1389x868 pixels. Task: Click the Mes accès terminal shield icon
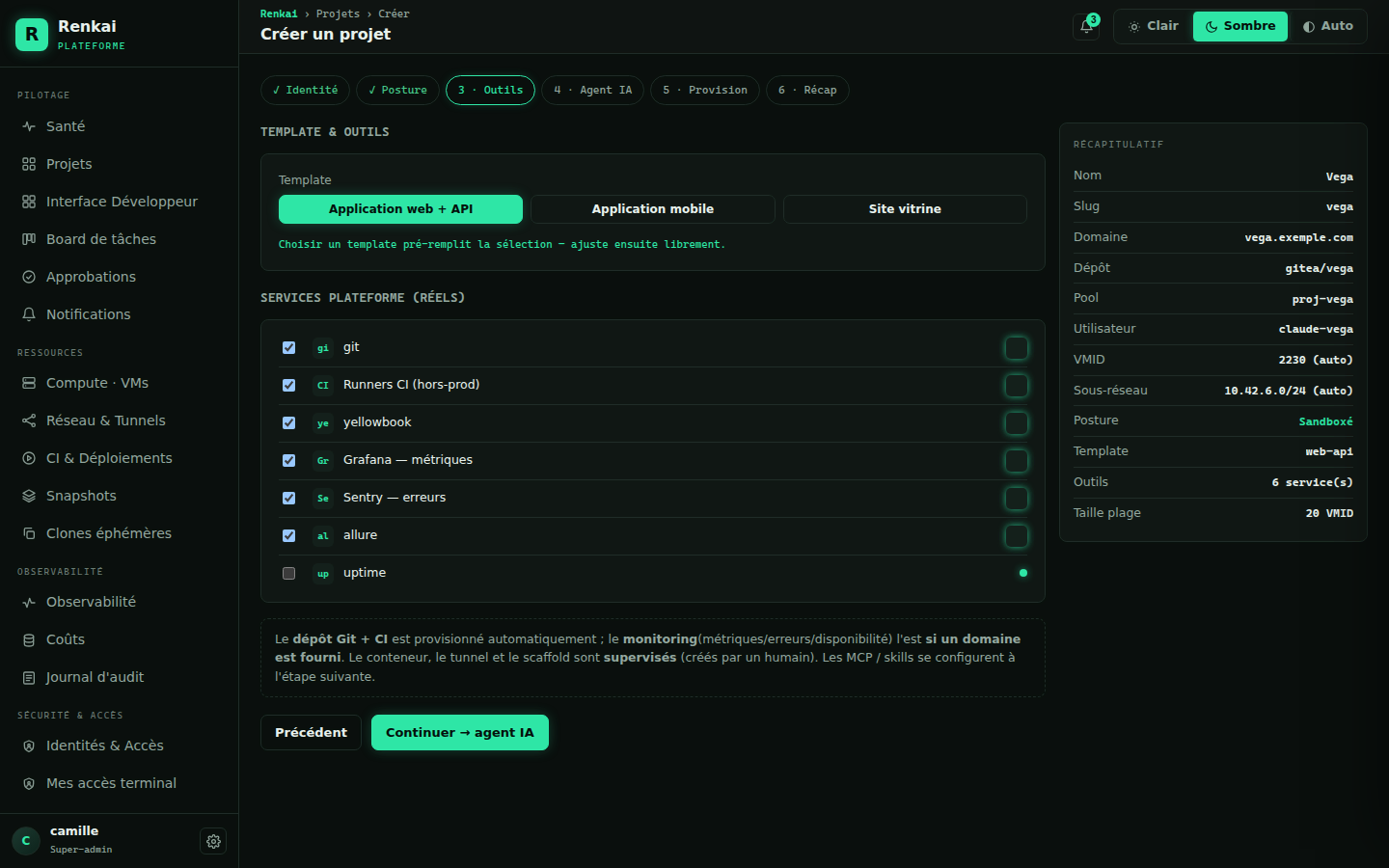(x=29, y=783)
